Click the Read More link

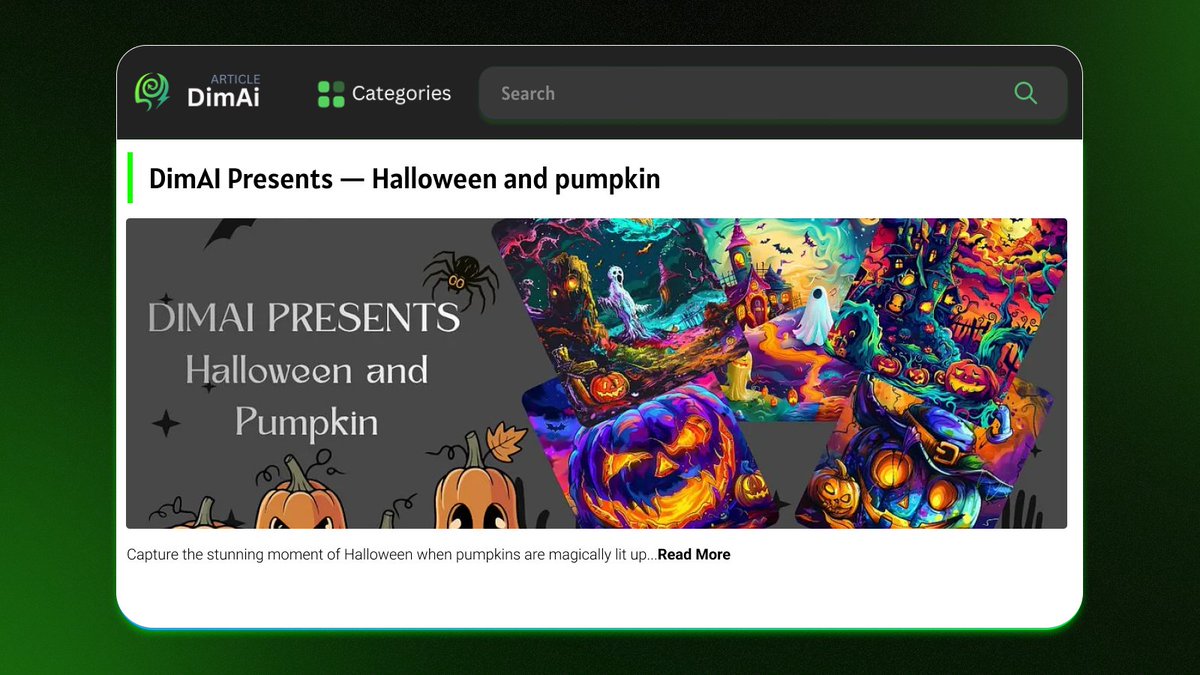(694, 554)
